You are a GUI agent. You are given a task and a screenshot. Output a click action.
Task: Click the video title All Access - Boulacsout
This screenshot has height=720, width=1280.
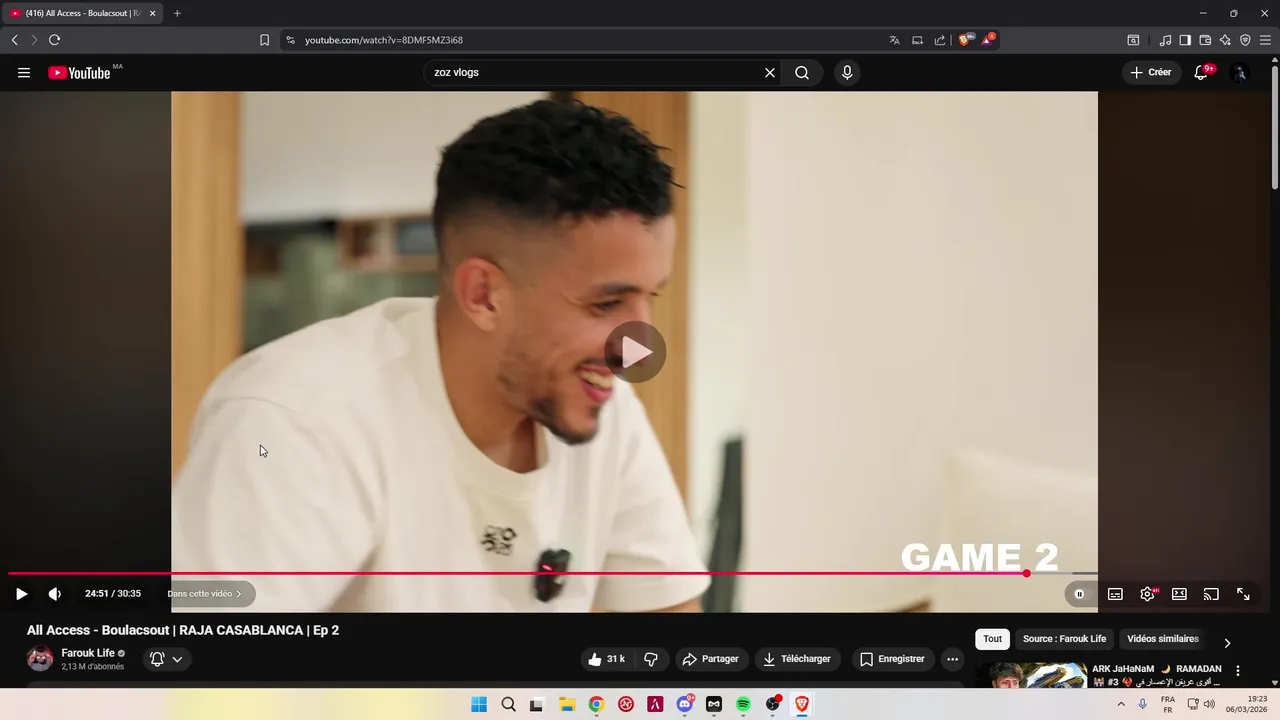pos(183,630)
